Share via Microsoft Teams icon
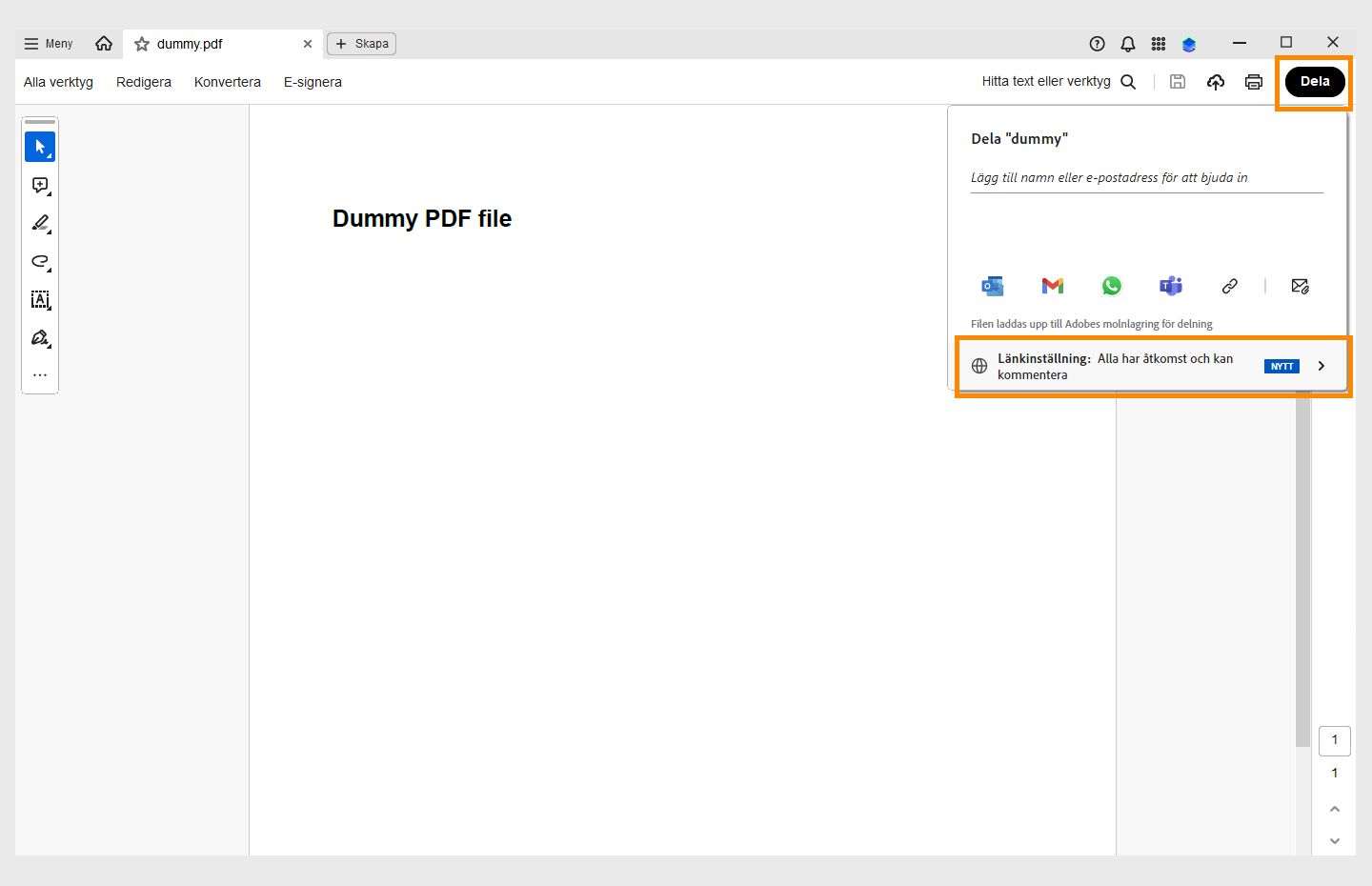 pos(1171,286)
